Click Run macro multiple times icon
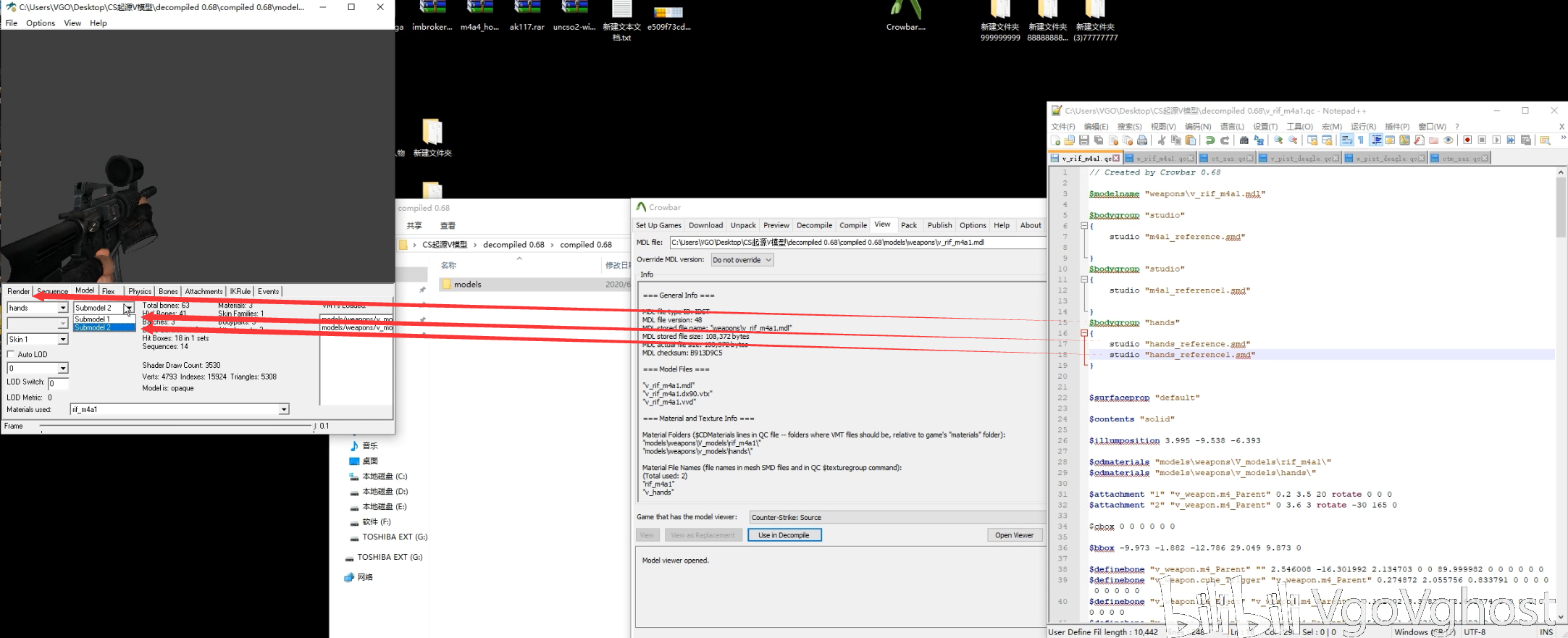 [1511, 140]
